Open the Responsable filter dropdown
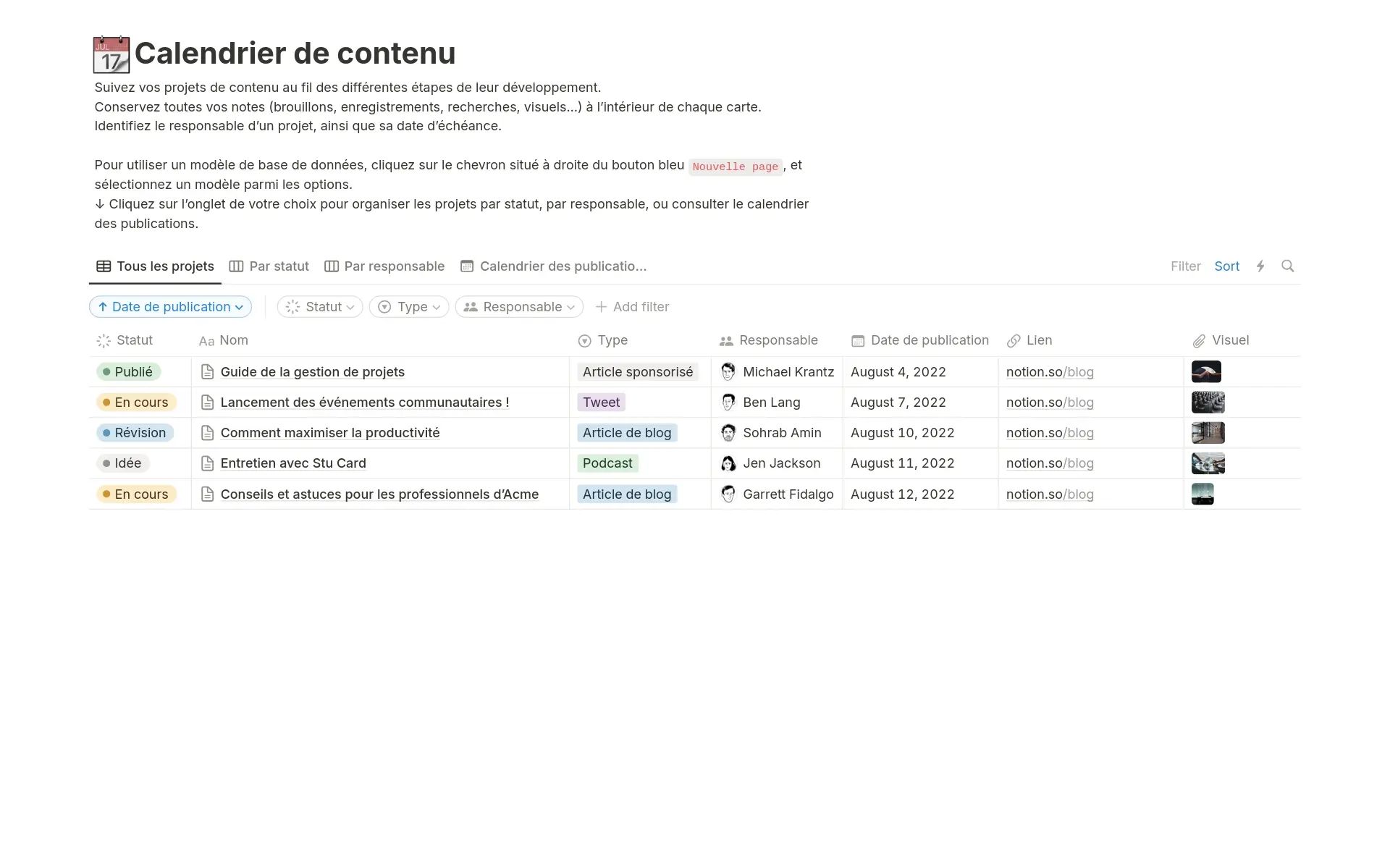The image size is (1390, 868). 518,306
